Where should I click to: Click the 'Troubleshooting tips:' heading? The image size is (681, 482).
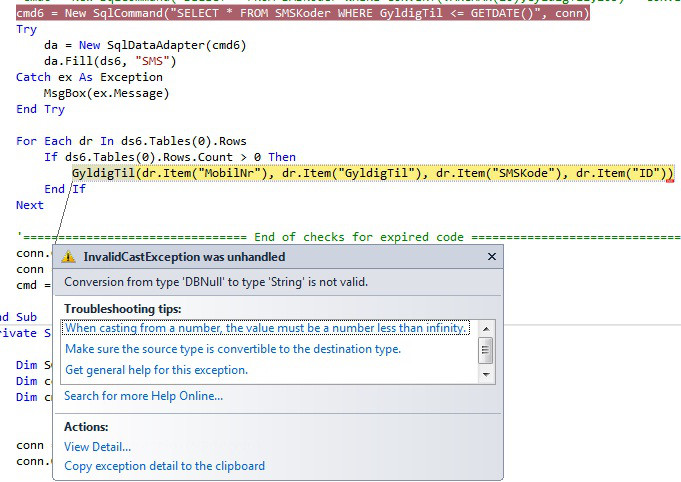[x=122, y=309]
